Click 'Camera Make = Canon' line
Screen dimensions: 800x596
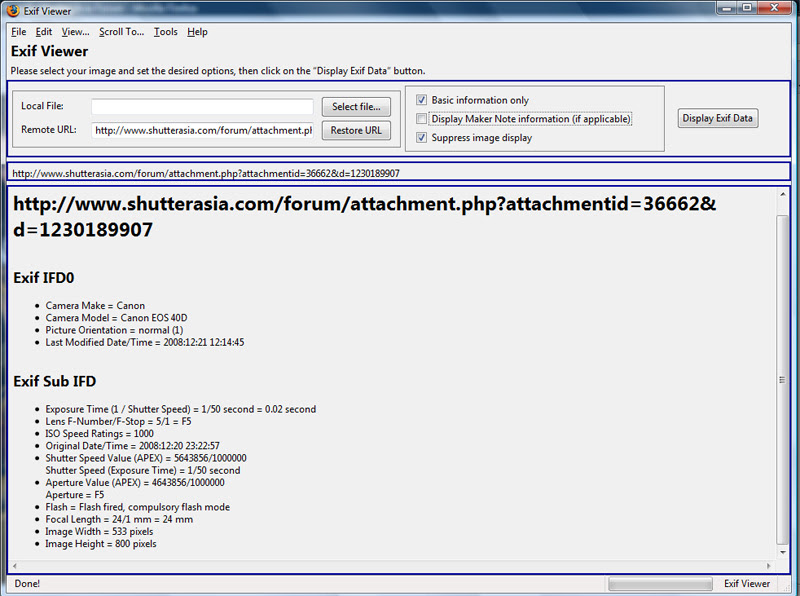point(95,306)
